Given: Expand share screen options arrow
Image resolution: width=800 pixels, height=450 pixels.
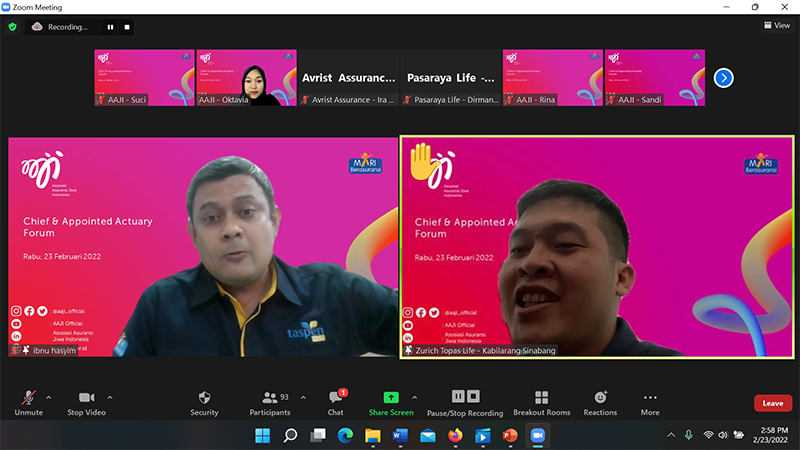Looking at the screenshot, I should click(414, 397).
